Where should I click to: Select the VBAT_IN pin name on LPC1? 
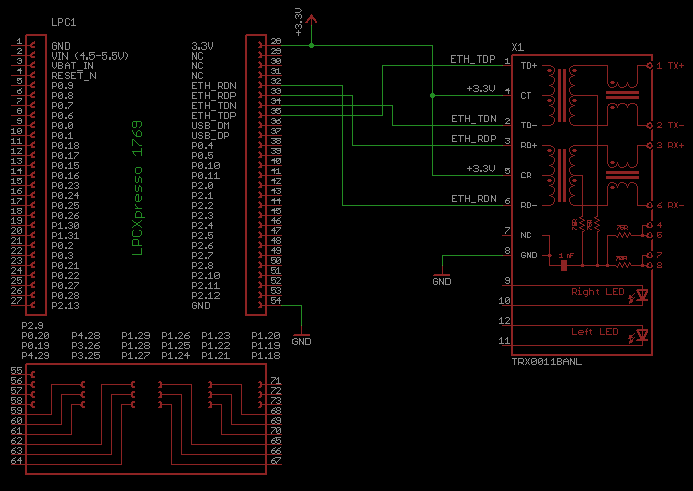tap(73, 65)
